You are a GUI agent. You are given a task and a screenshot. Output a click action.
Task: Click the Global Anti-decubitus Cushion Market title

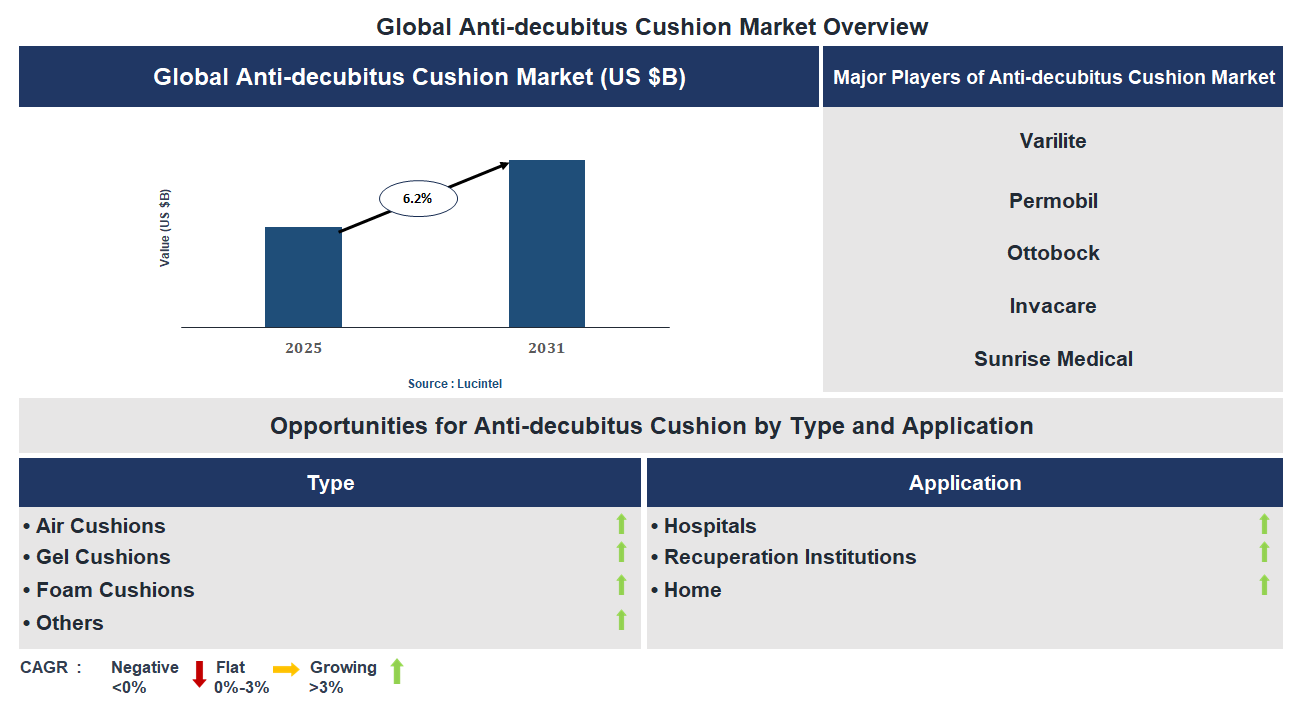tap(417, 76)
